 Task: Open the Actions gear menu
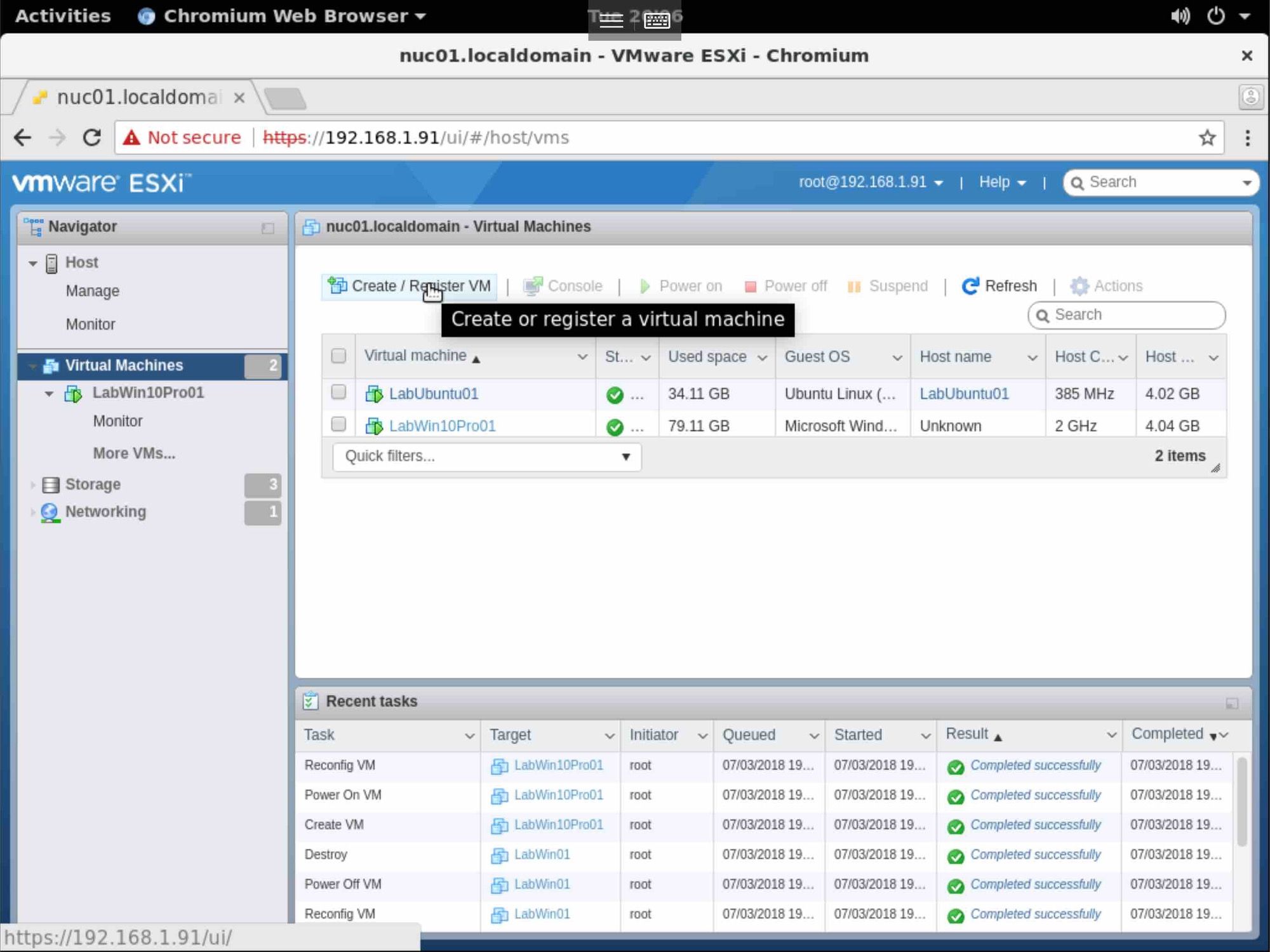click(x=1107, y=286)
